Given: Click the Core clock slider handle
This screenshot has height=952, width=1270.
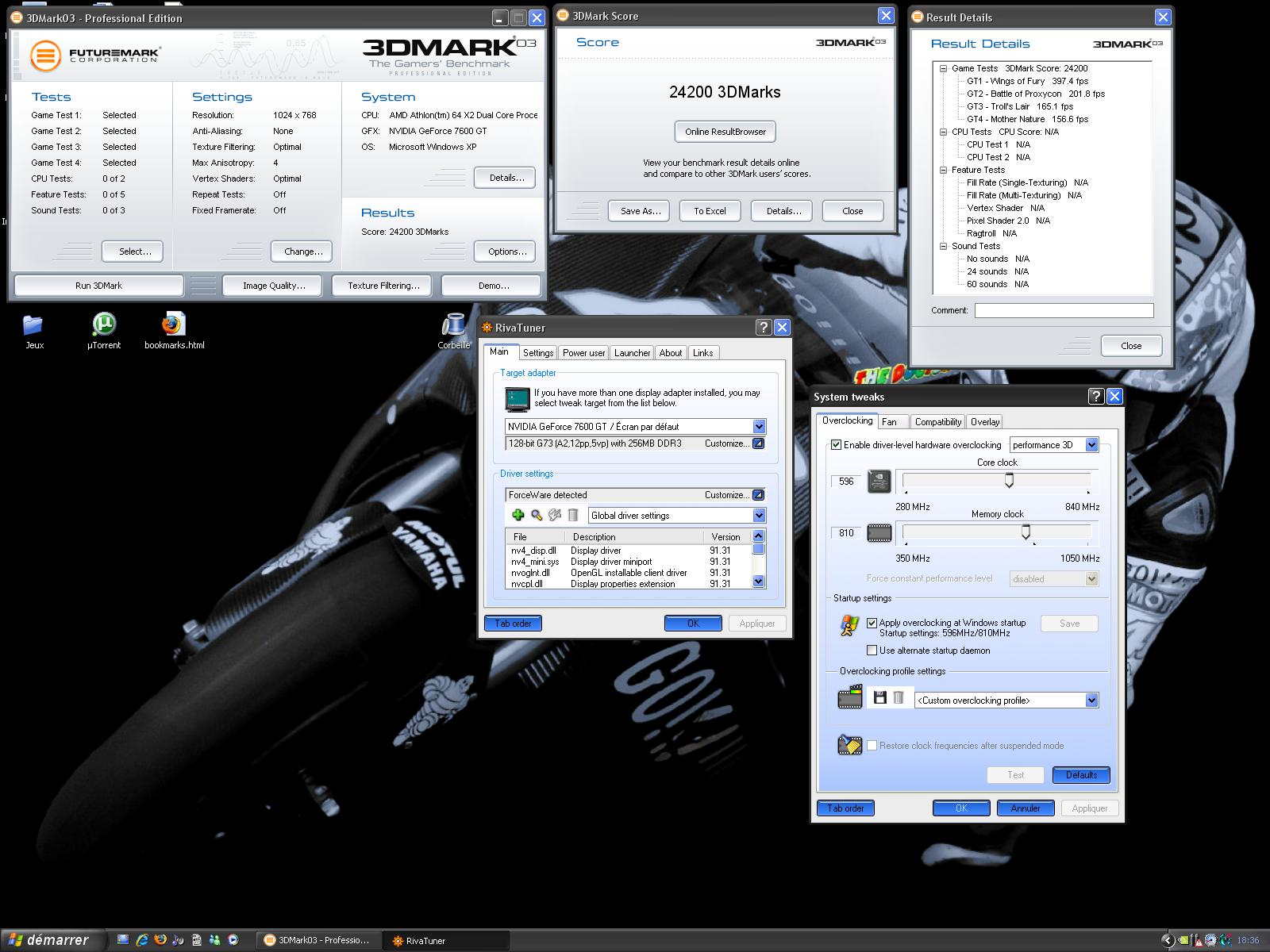Looking at the screenshot, I should point(1009,480).
